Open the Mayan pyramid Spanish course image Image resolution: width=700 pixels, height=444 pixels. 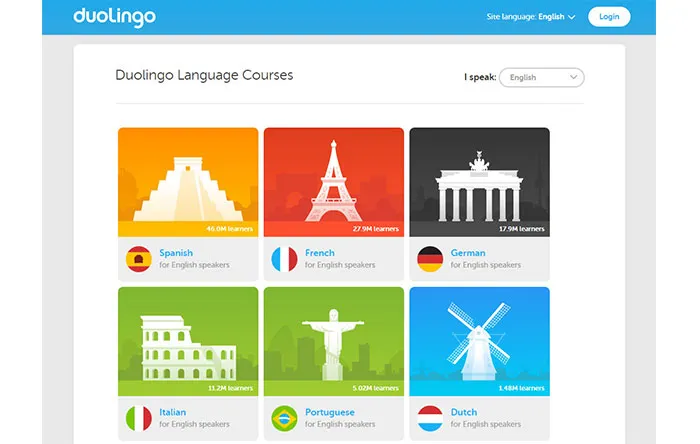pyautogui.click(x=188, y=182)
